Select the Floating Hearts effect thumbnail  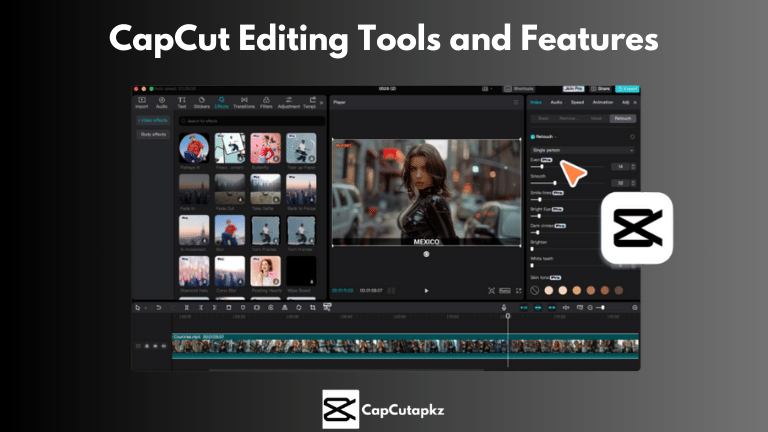pos(265,271)
